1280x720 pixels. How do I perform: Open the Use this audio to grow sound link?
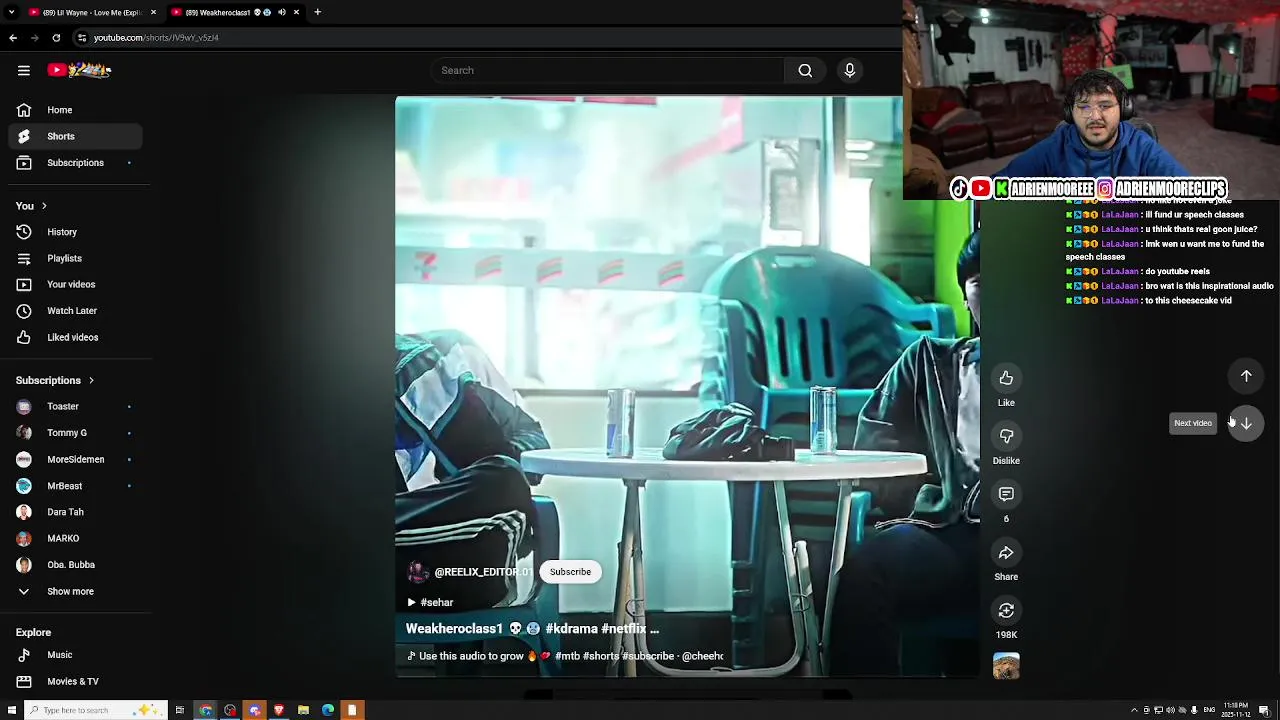point(565,656)
